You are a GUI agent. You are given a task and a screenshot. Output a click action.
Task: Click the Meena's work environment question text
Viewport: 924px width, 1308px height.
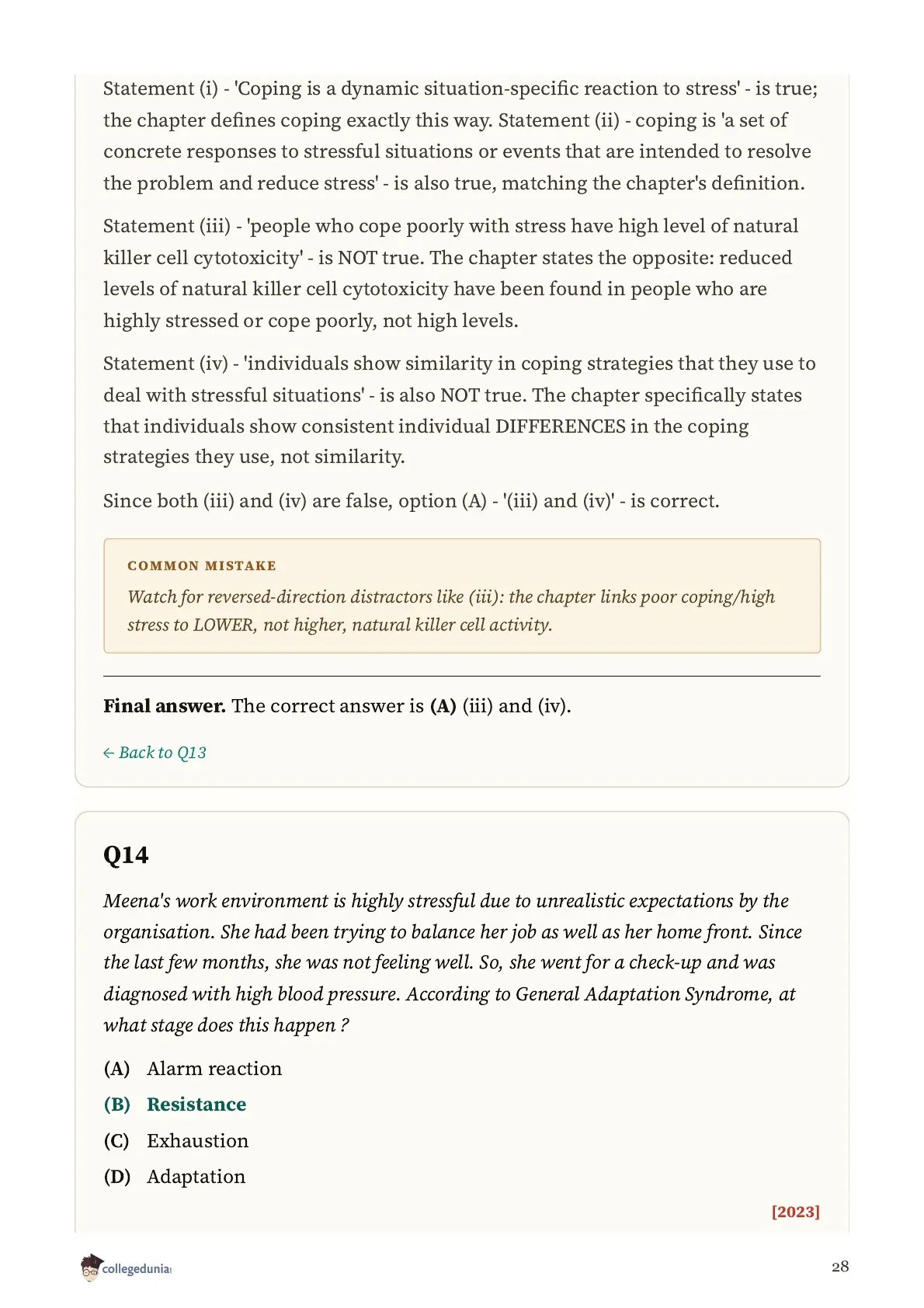point(453,963)
